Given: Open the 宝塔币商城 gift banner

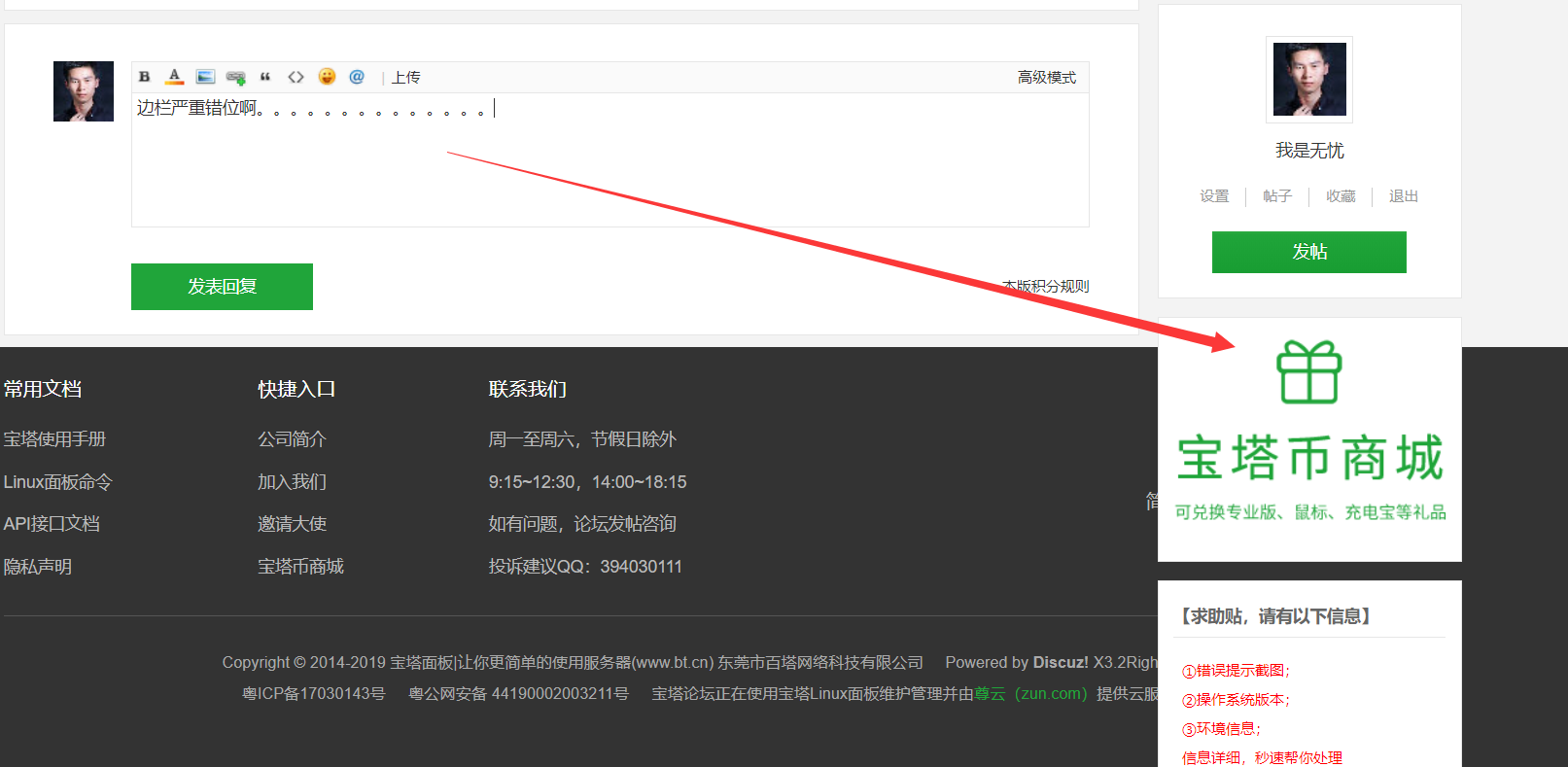Looking at the screenshot, I should point(1309,439).
